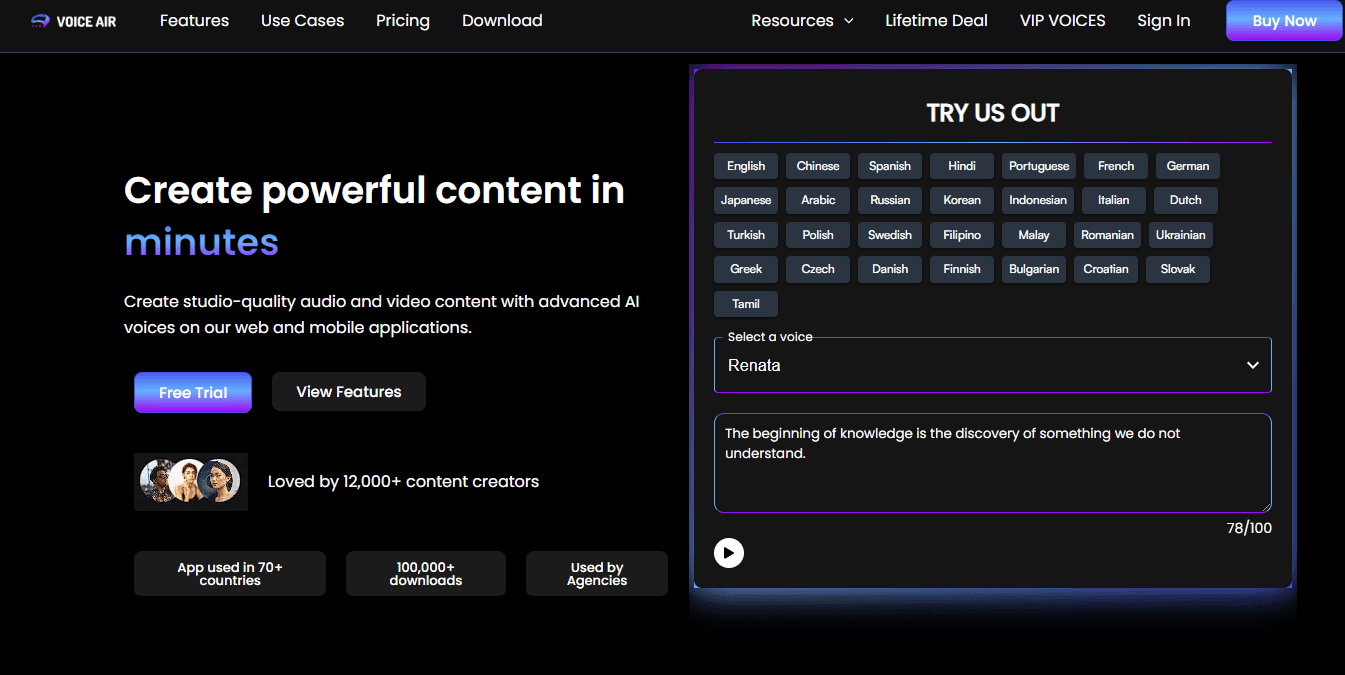Open the Features menu item
This screenshot has height=675, width=1345.
click(194, 21)
